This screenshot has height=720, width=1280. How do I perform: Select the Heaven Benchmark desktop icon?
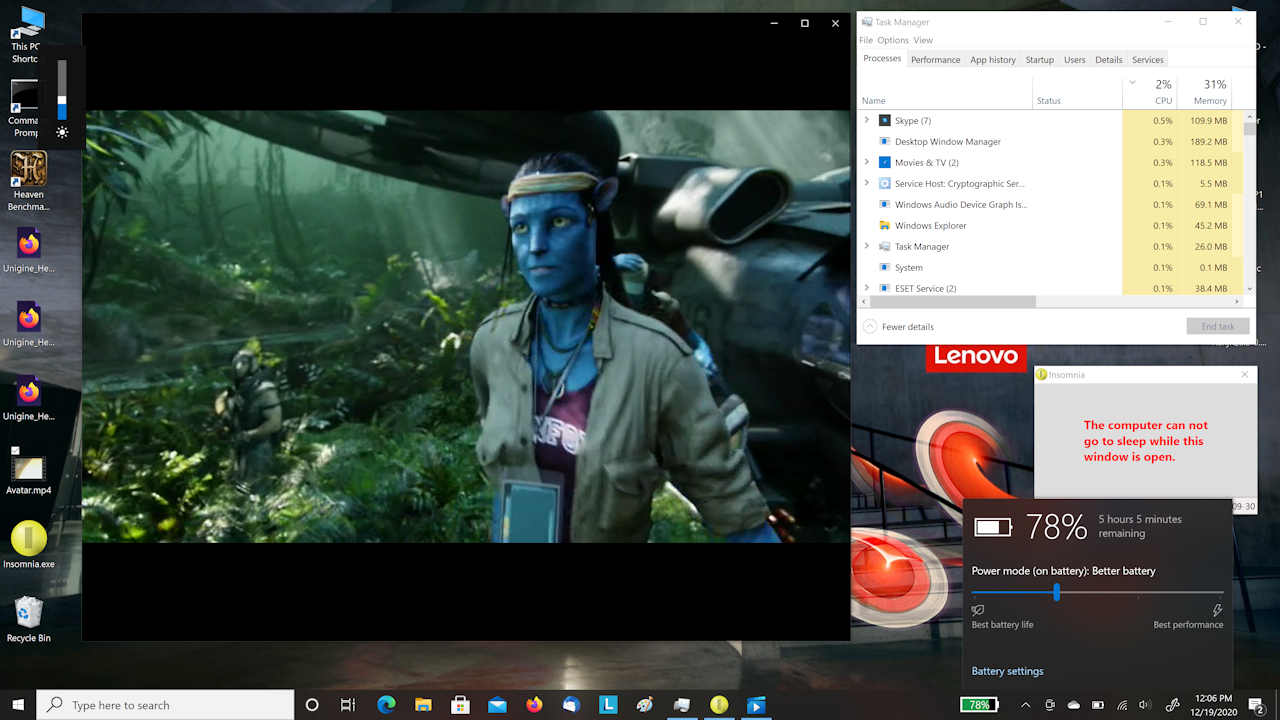coord(29,181)
